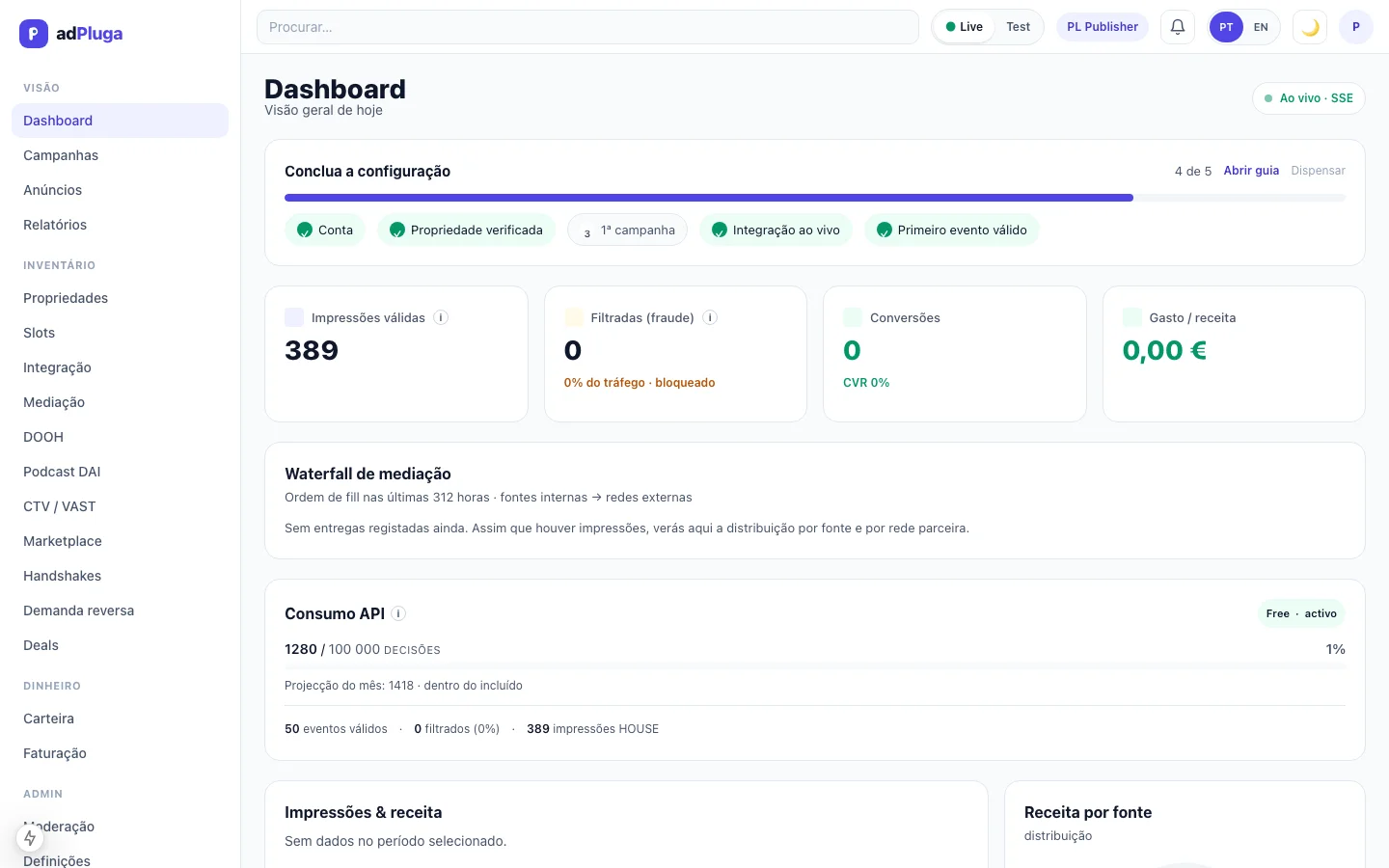Click the '50 eventos válidos' text
The height and width of the screenshot is (868, 1389).
click(336, 729)
